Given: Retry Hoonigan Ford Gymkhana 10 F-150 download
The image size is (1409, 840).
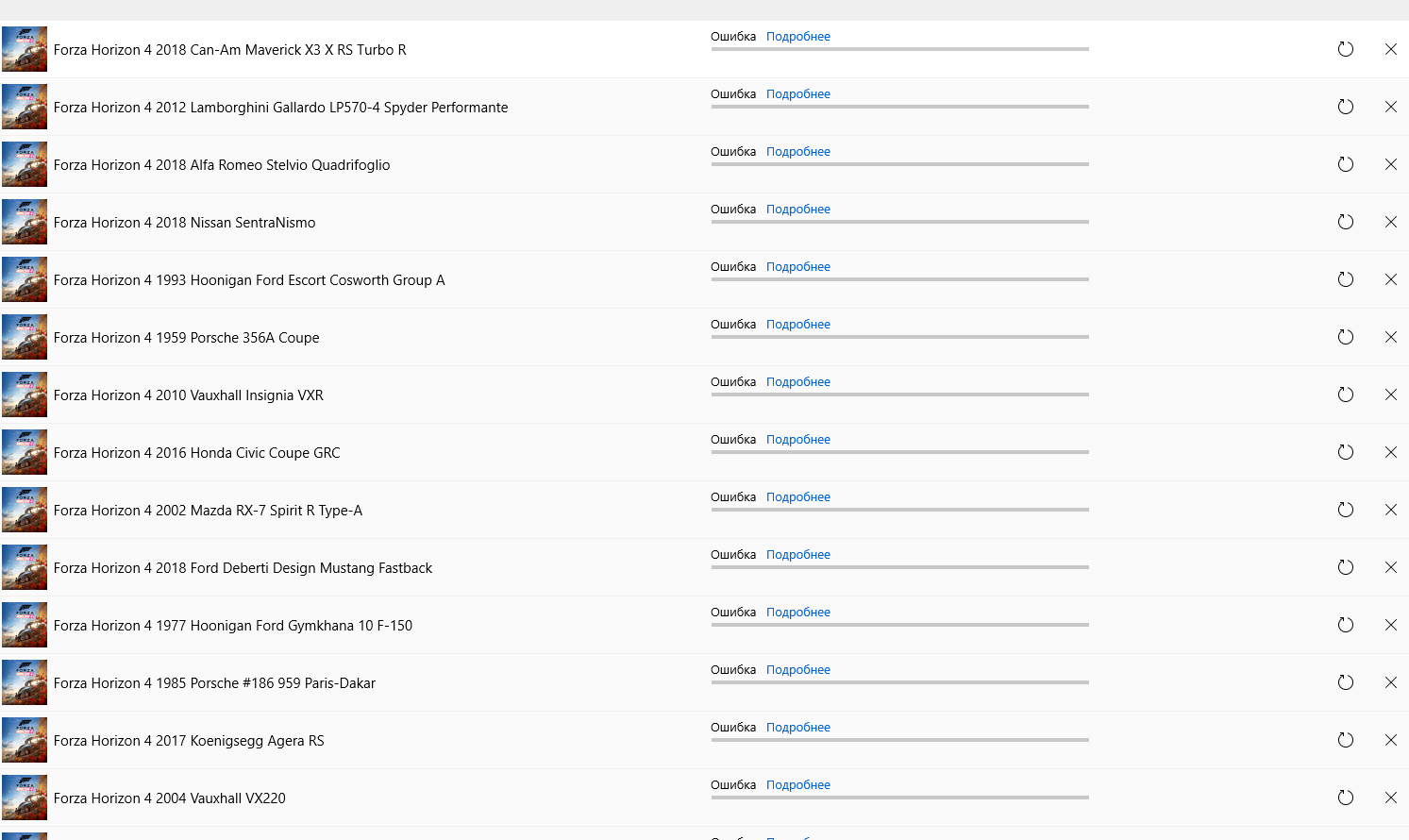Looking at the screenshot, I should tap(1346, 625).
